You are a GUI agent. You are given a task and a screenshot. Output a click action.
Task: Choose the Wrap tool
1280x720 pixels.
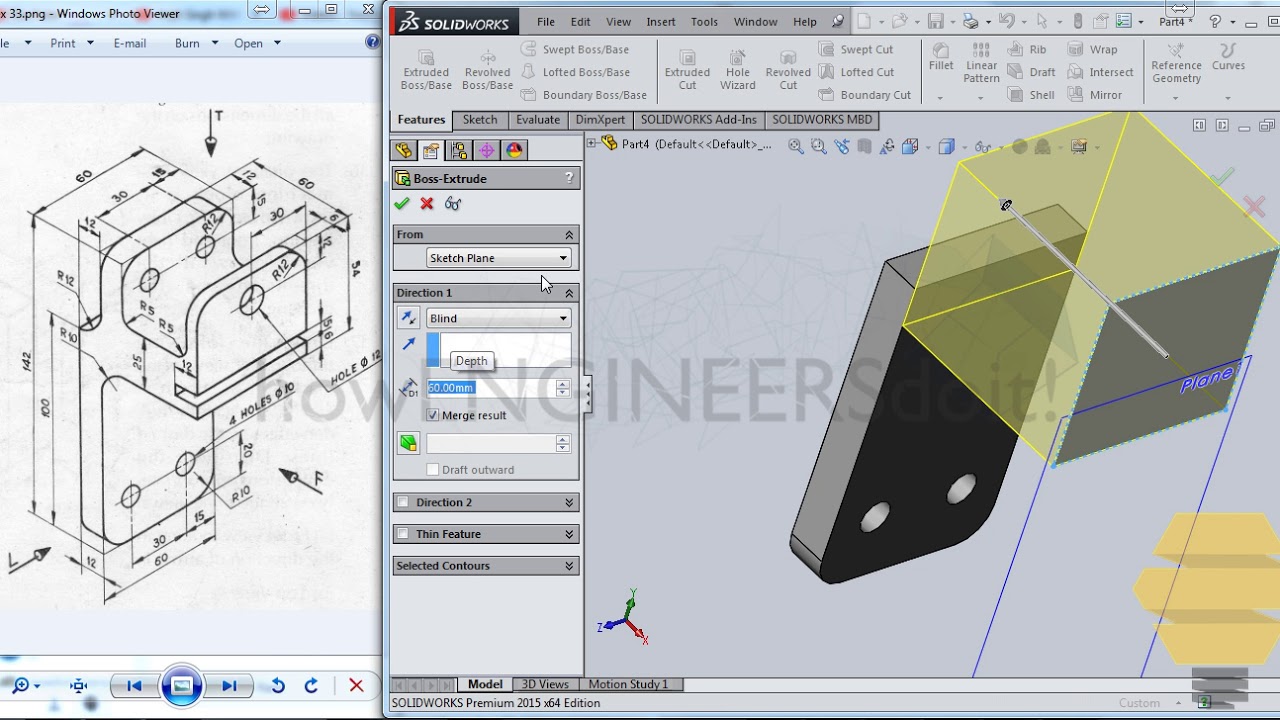coord(1093,49)
